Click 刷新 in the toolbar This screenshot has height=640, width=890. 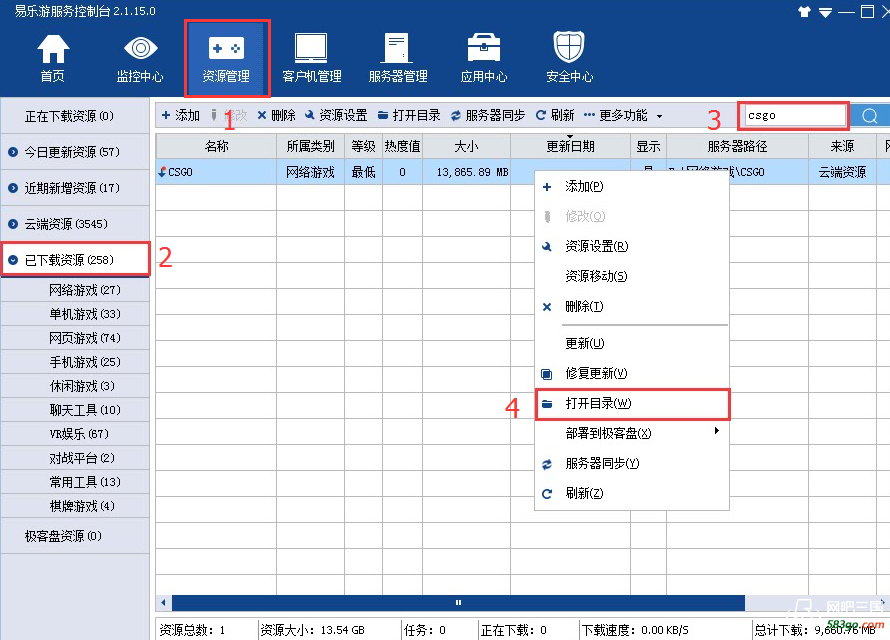point(555,115)
